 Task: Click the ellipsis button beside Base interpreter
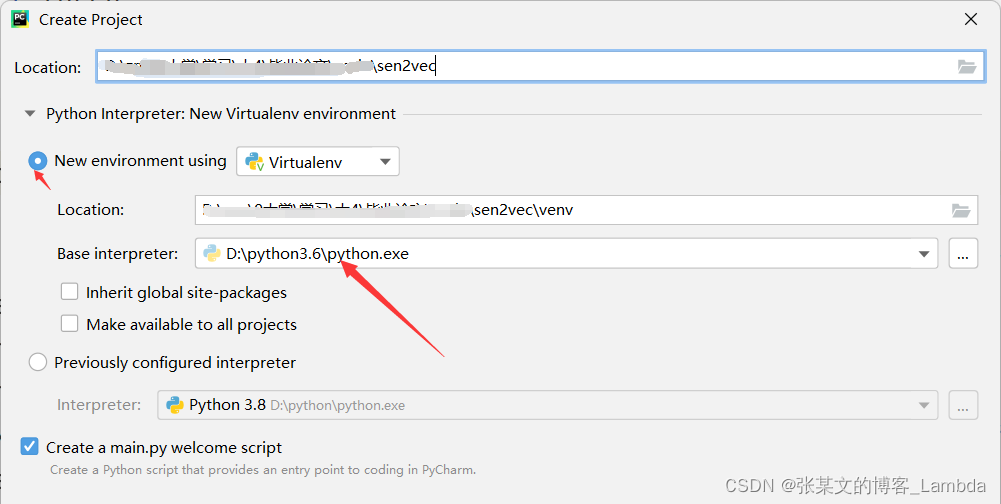point(963,254)
